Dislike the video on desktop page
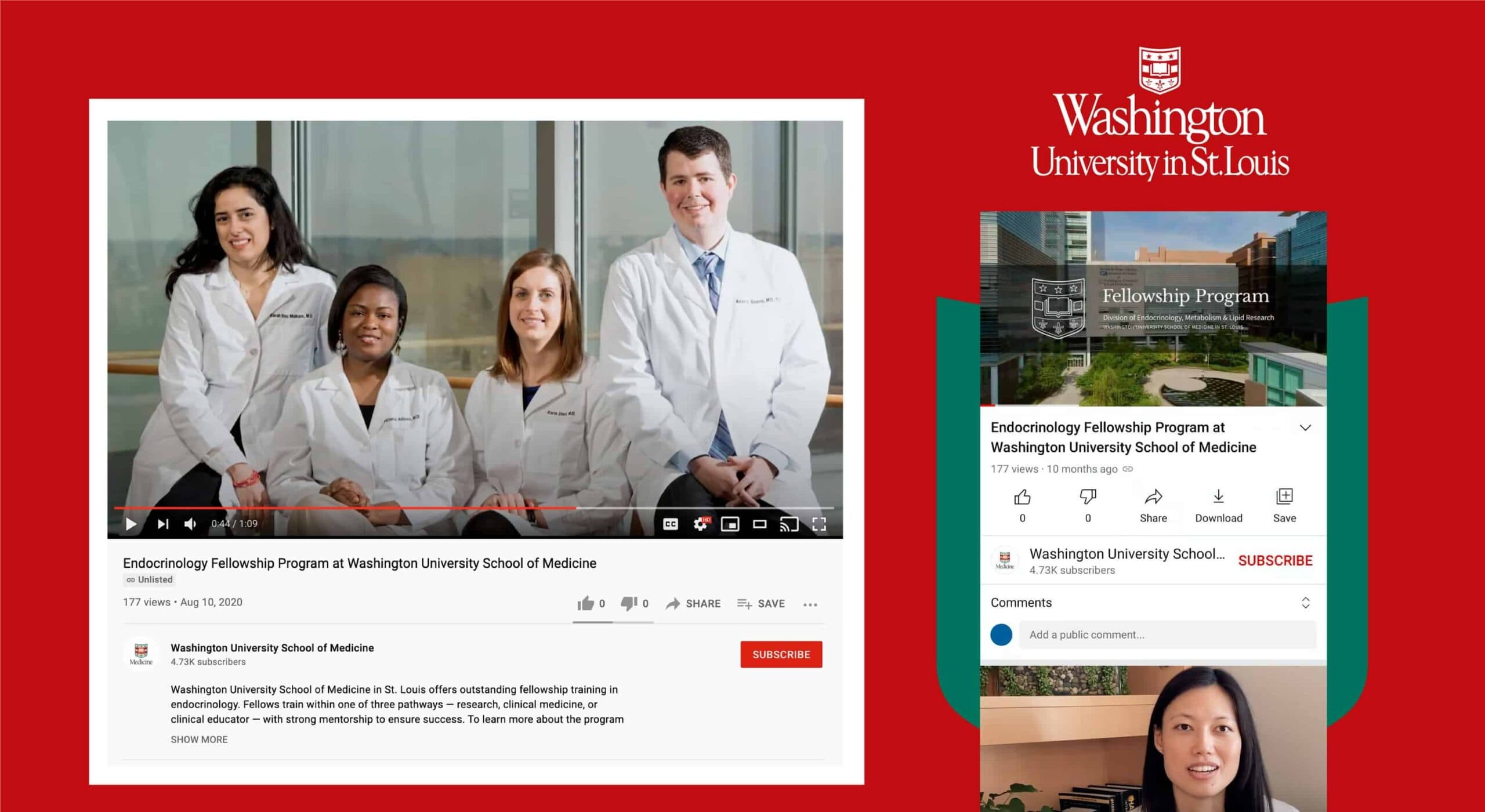The height and width of the screenshot is (812, 1485). point(635,604)
